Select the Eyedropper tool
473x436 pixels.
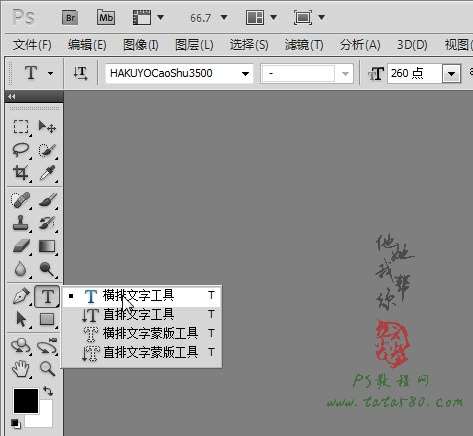point(47,173)
